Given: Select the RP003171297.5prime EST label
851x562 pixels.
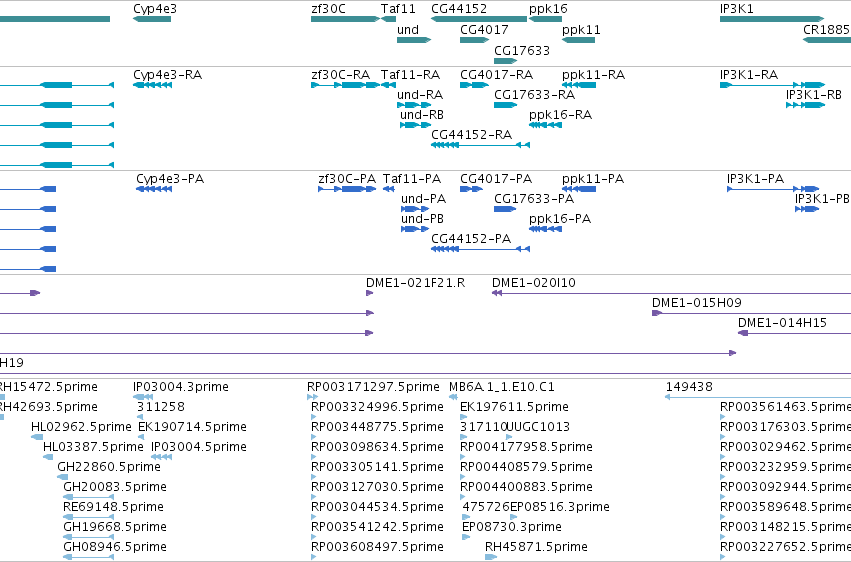Looking at the screenshot, I should point(373,387).
